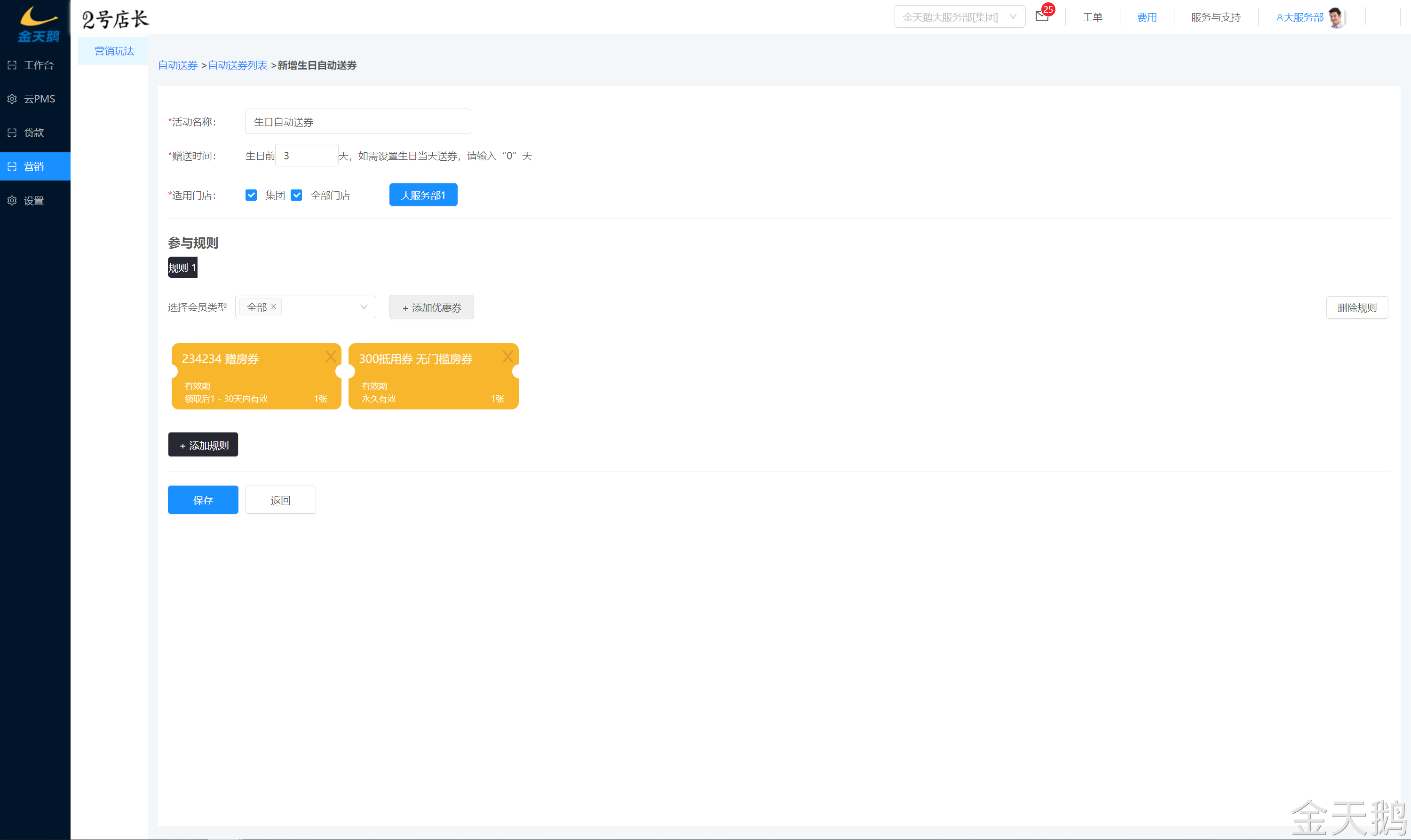Focus the 生日前 days input field
This screenshot has width=1411, height=840.
pos(306,155)
